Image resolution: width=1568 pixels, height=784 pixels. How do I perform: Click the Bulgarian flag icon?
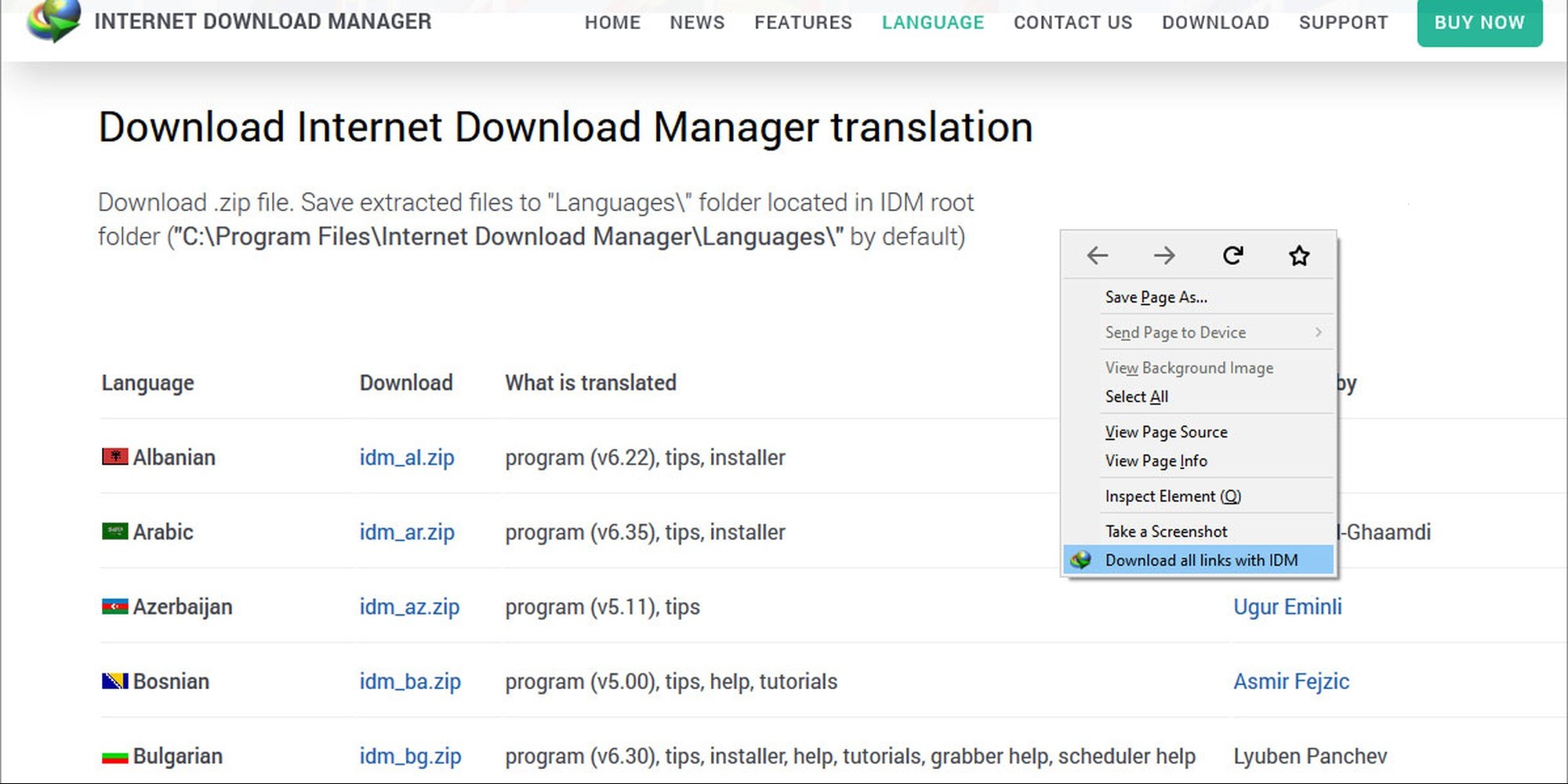pyautogui.click(x=115, y=756)
